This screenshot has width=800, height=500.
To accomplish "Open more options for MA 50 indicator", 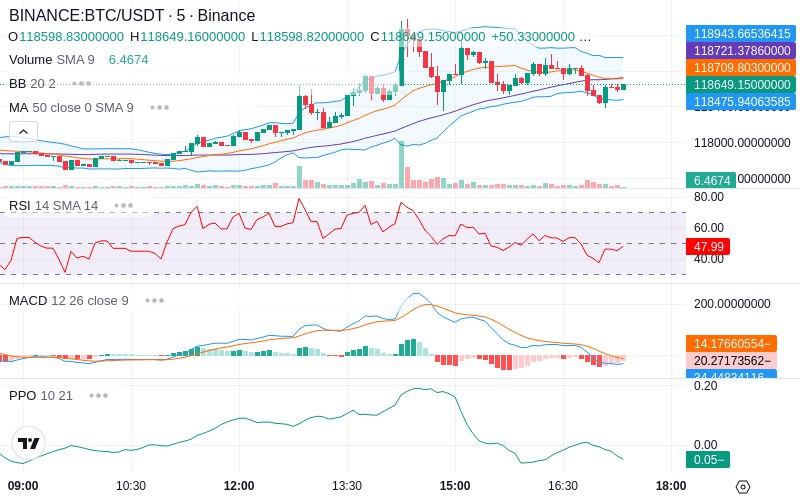I will pos(159,108).
